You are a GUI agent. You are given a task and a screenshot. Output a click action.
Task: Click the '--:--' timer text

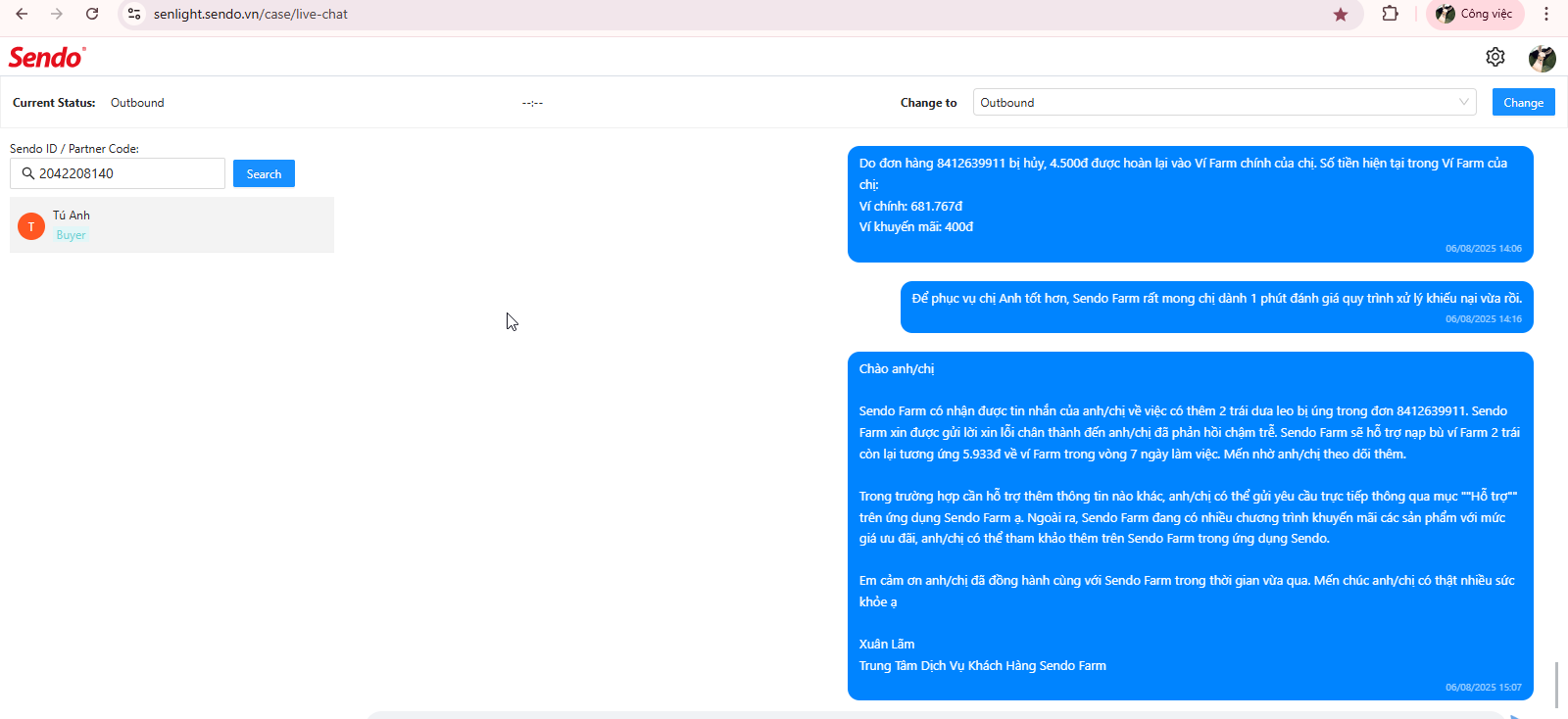coord(532,103)
